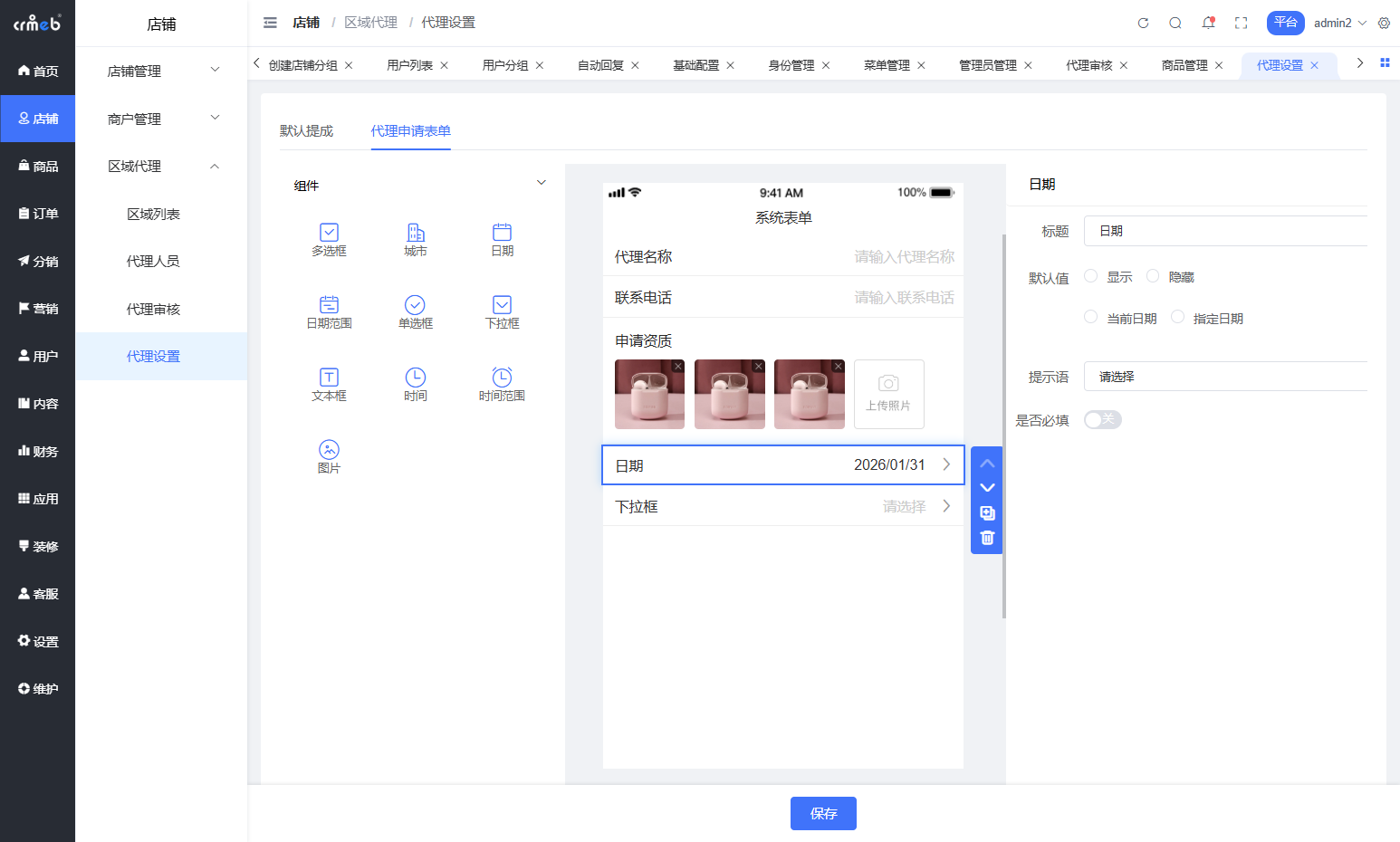Insert the 图片 image component

click(329, 456)
